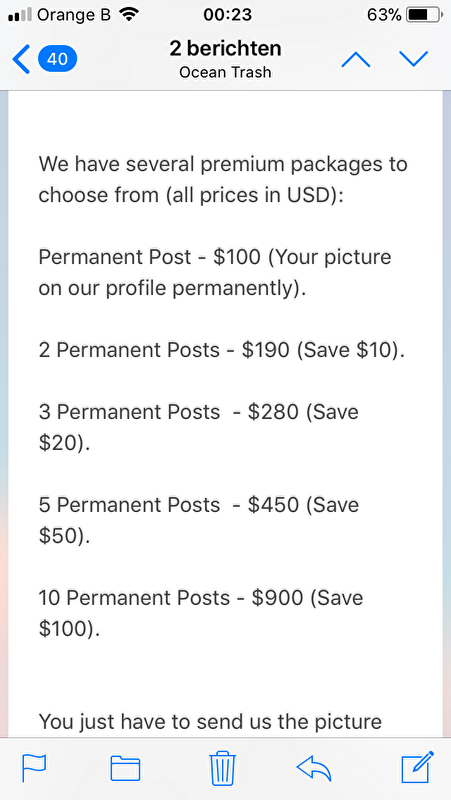Flag this email with the flag icon
The height and width of the screenshot is (800, 451).
34,768
